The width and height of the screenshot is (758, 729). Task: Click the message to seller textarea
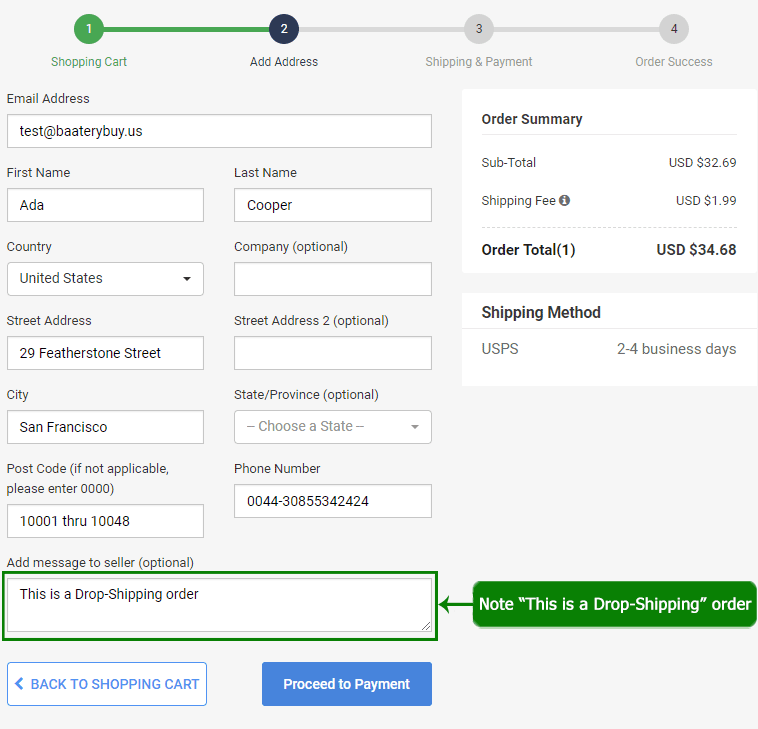pos(219,606)
